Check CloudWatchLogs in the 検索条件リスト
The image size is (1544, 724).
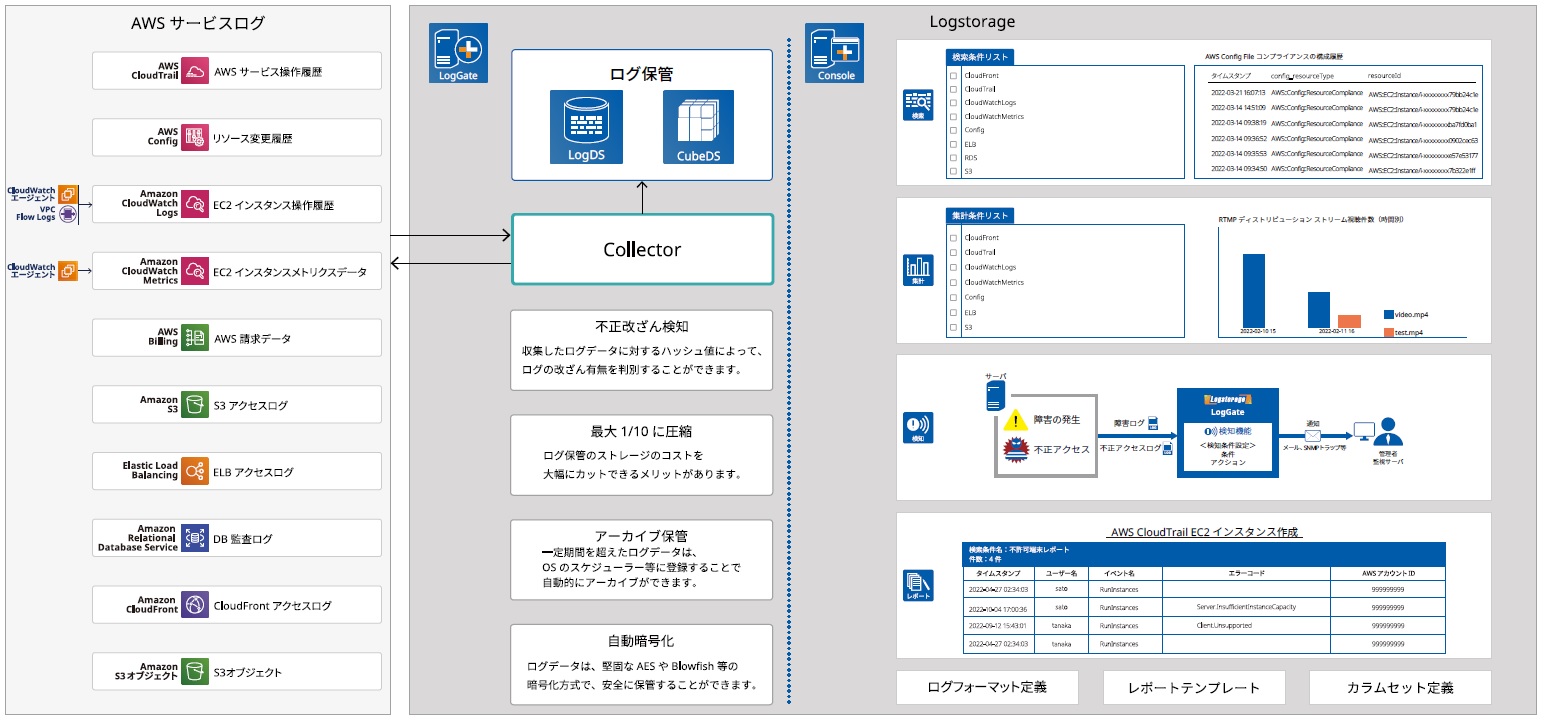(953, 103)
